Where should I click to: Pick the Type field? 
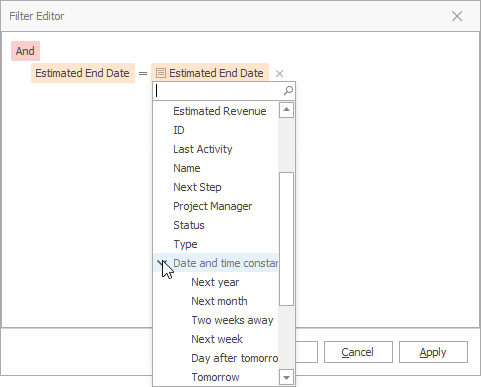[x=216, y=244]
